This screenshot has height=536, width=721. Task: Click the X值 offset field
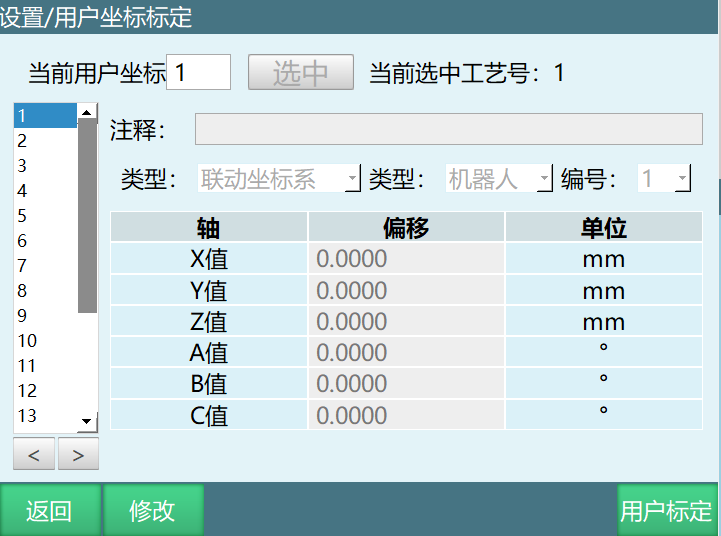[406, 260]
